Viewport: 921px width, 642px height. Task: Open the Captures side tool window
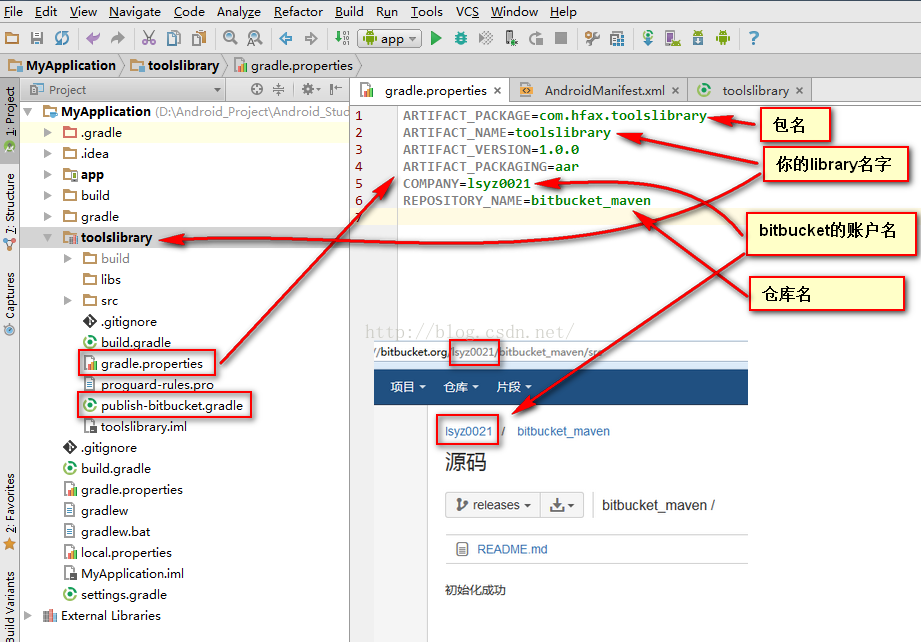click(x=10, y=303)
